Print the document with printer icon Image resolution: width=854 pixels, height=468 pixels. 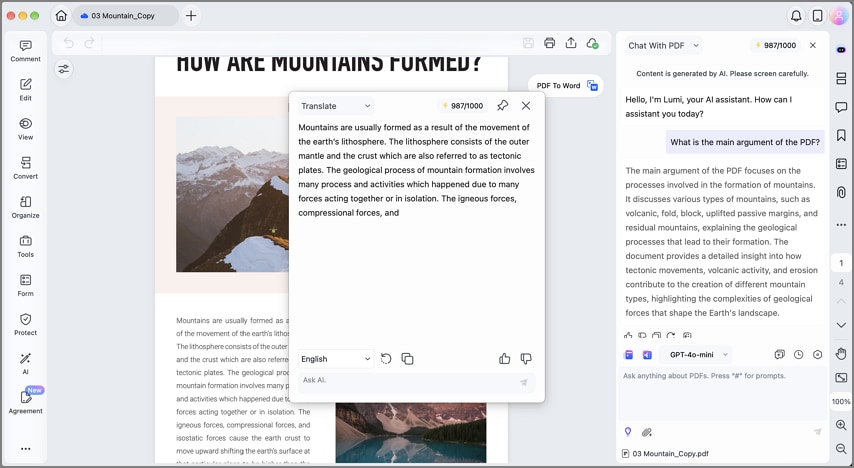549,43
